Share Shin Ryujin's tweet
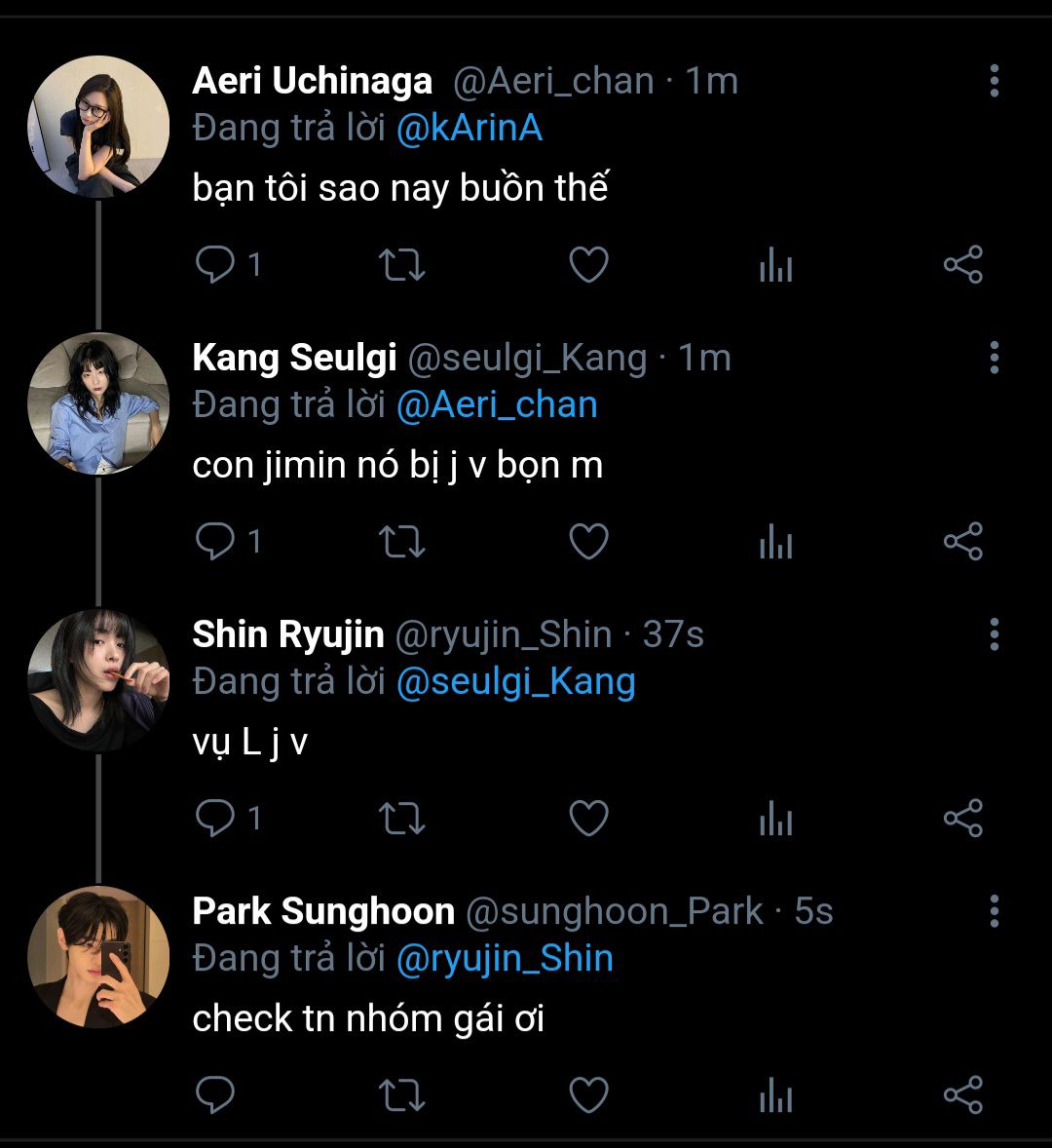 click(962, 819)
